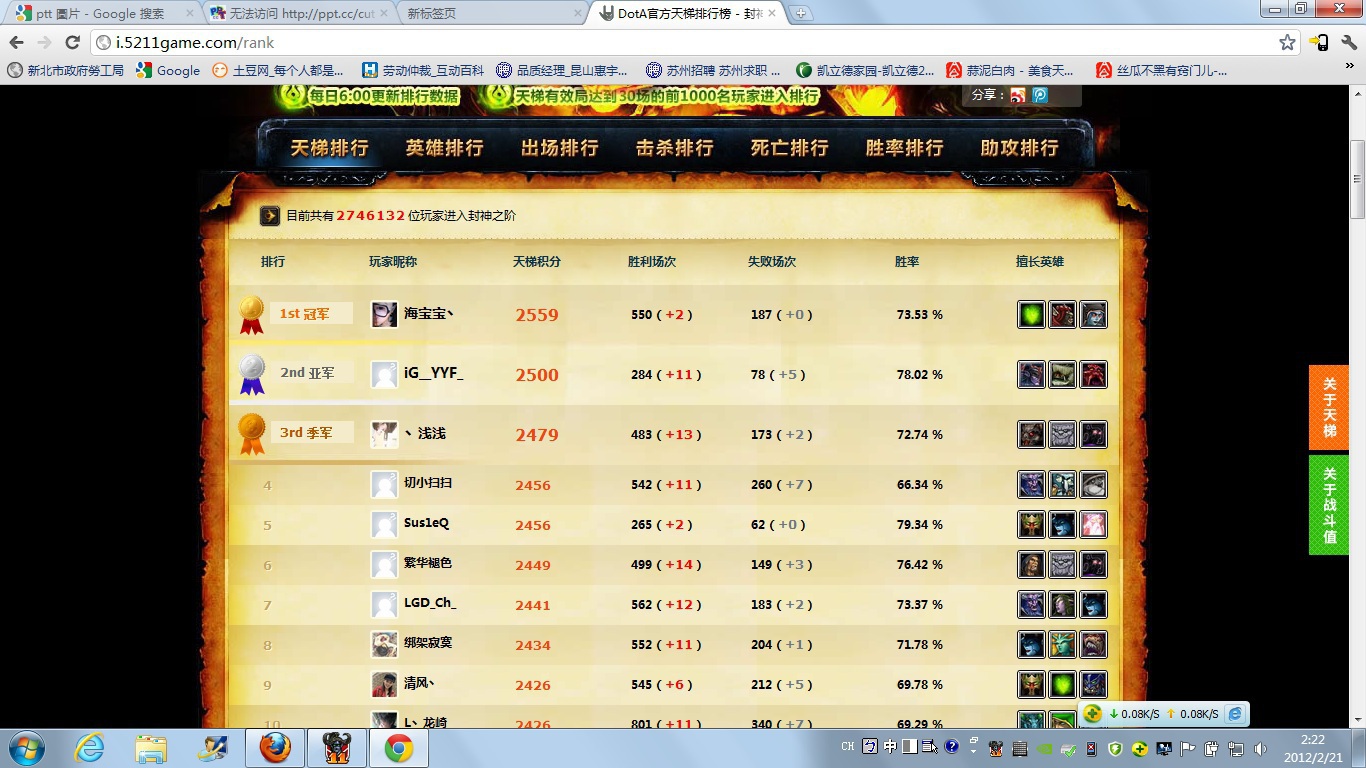Viewport: 1366px width, 768px height.
Task: Click the language bar help icon
Action: tap(951, 746)
